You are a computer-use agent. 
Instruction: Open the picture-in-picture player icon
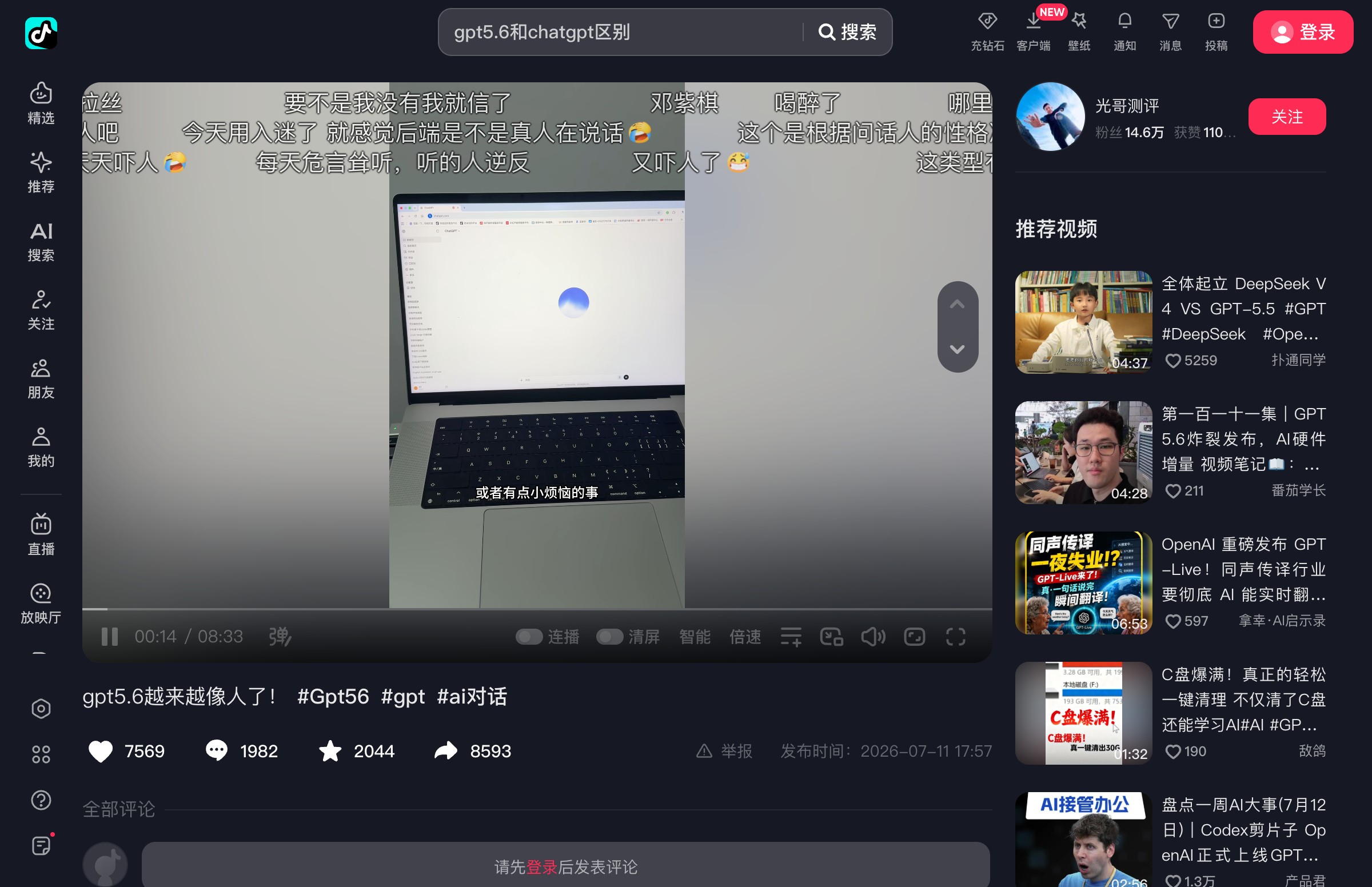point(832,637)
